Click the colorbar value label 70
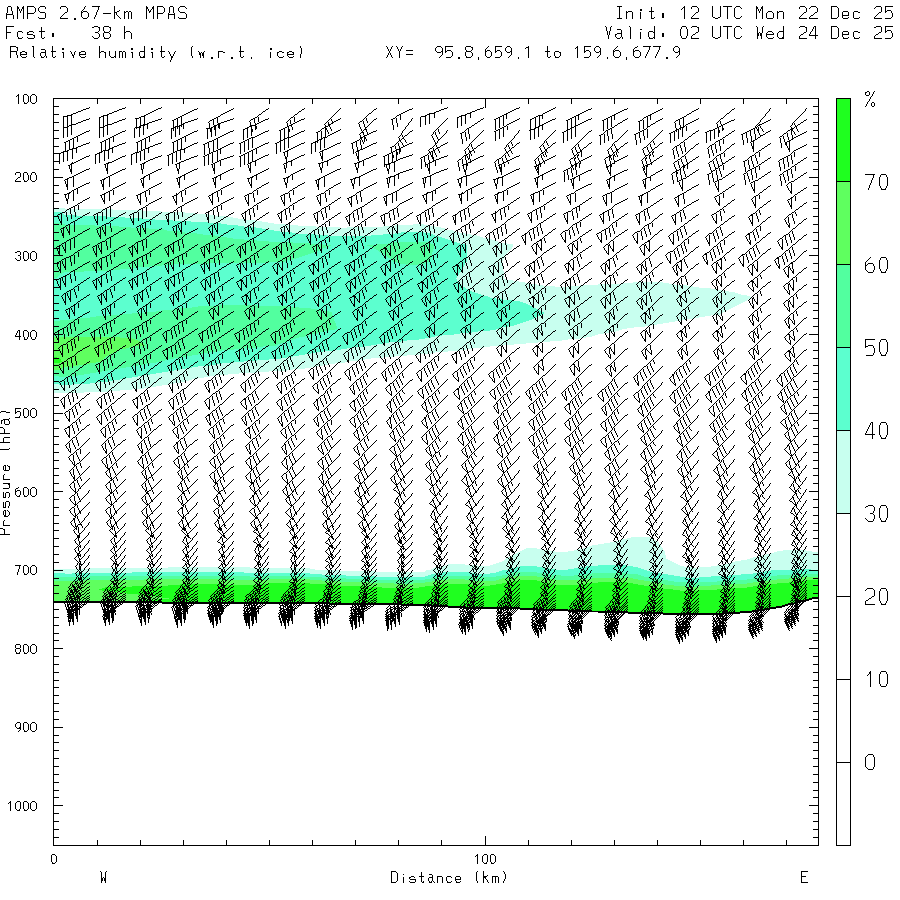This screenshot has width=900, height=900. [876, 183]
